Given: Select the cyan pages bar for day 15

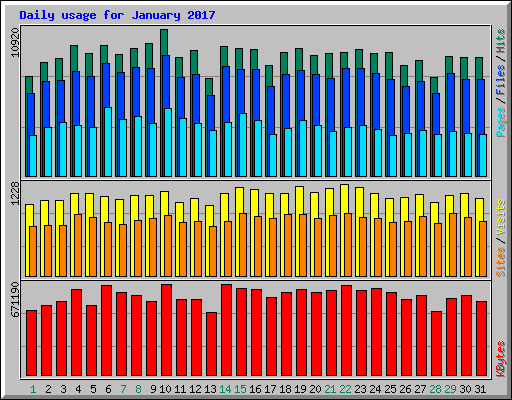Looking at the screenshot, I should point(243,145).
